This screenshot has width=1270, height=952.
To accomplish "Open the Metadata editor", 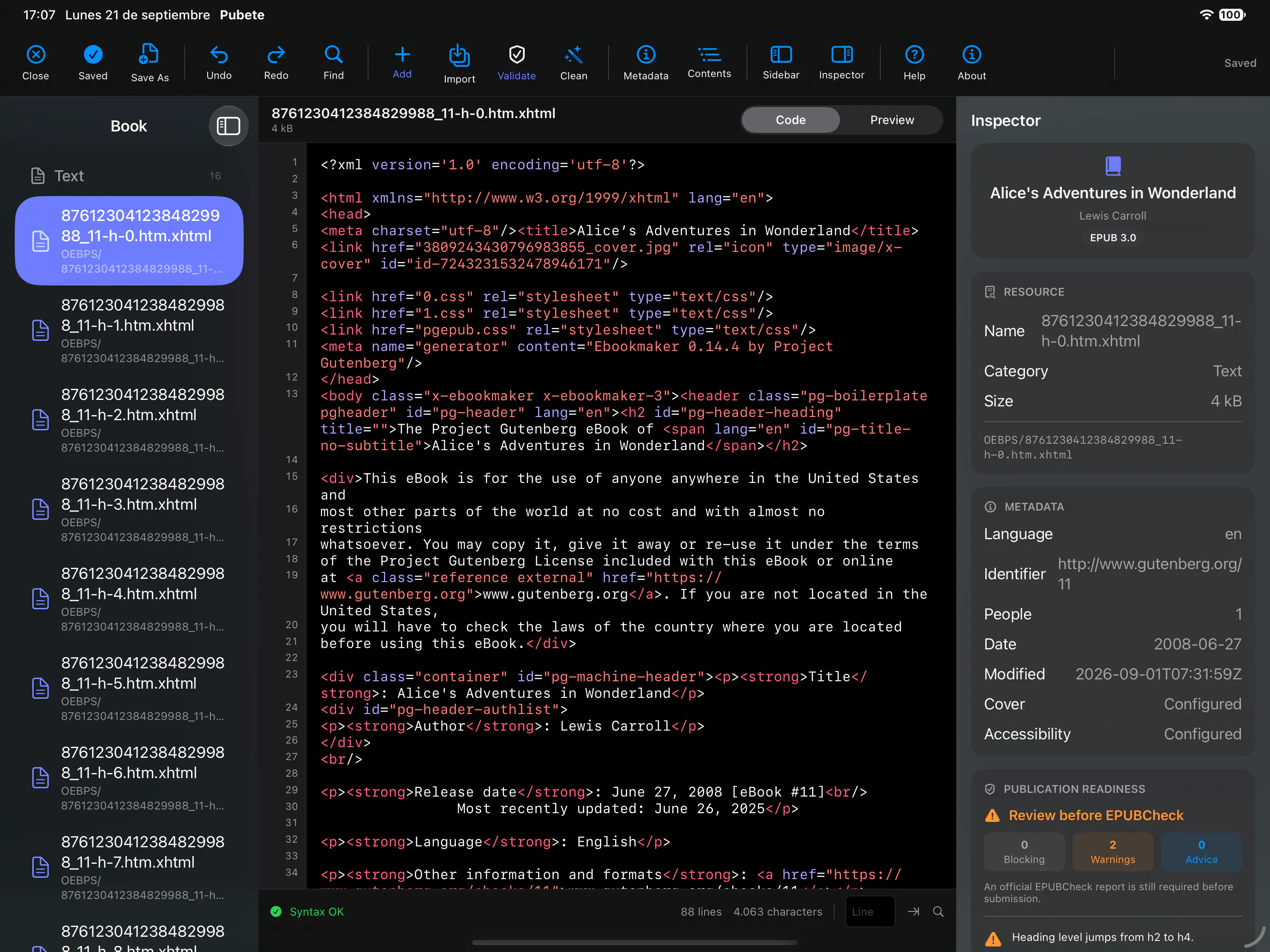I will tap(646, 63).
